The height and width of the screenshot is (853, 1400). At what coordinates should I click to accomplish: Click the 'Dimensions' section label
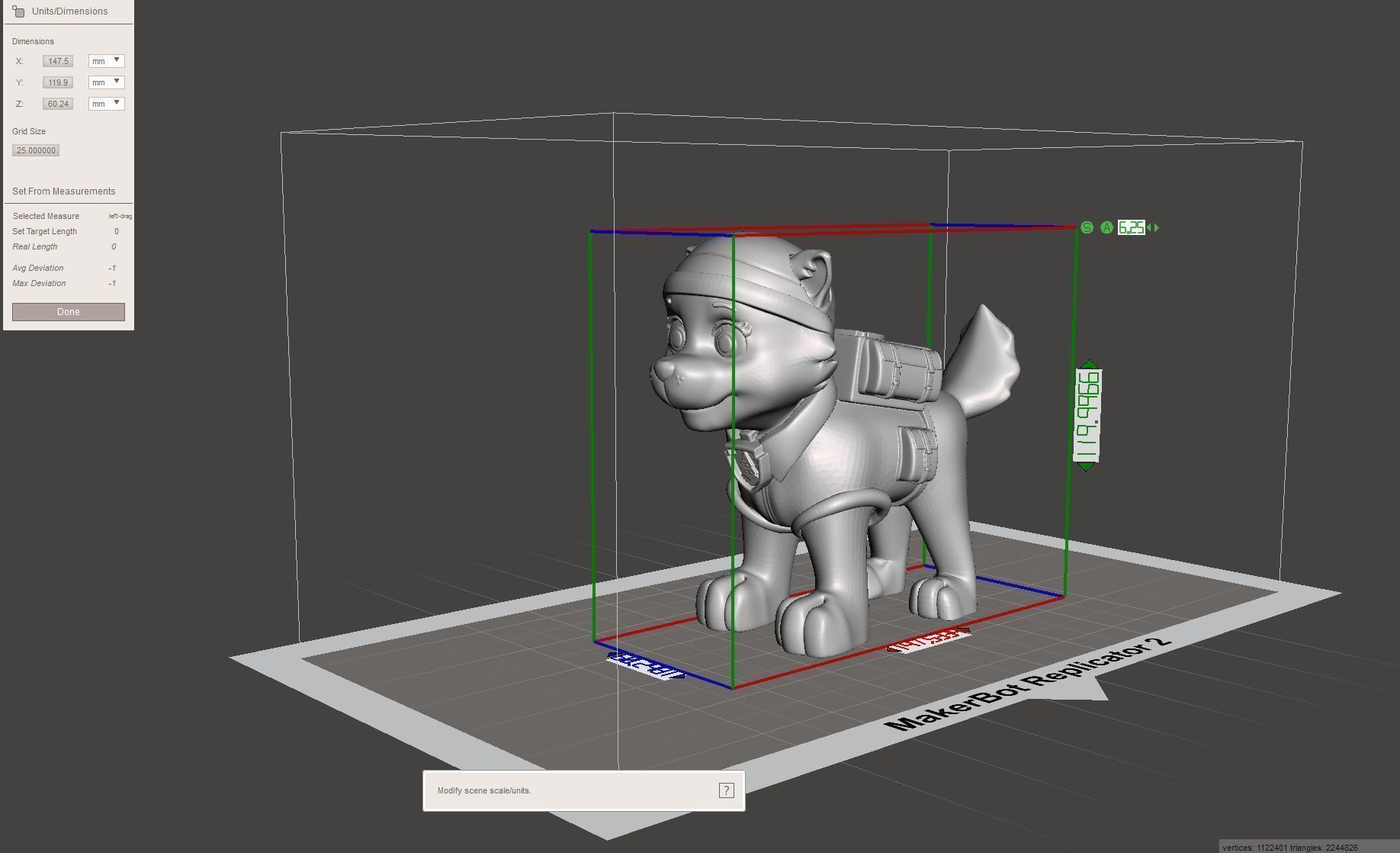click(33, 41)
